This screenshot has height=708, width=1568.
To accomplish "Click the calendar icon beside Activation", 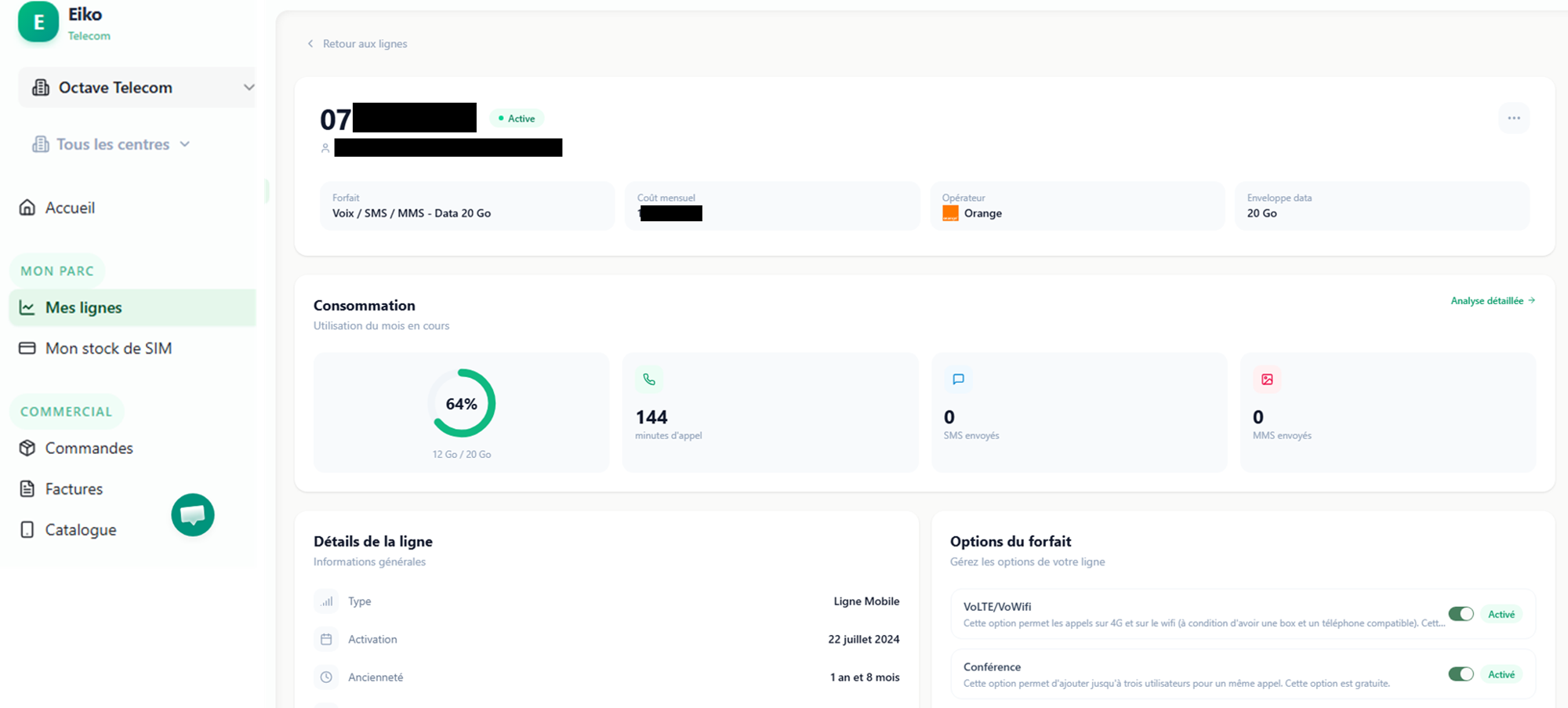I will pos(326,639).
